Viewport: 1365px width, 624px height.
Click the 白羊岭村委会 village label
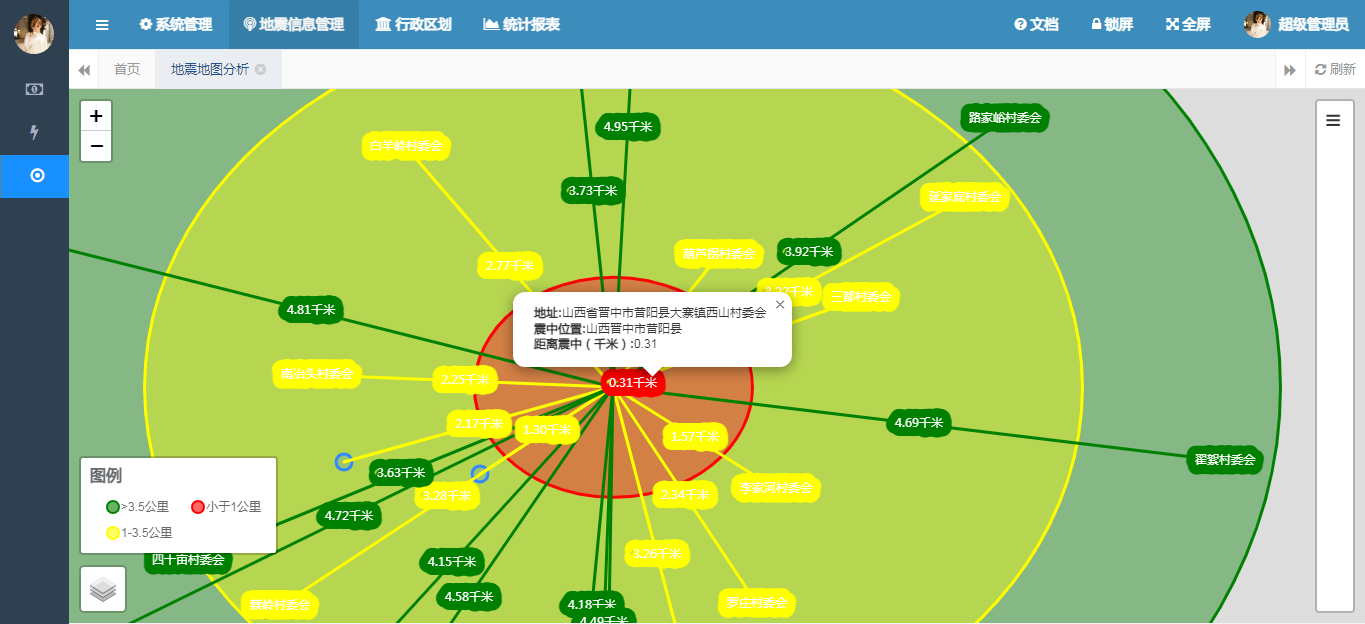click(x=406, y=146)
